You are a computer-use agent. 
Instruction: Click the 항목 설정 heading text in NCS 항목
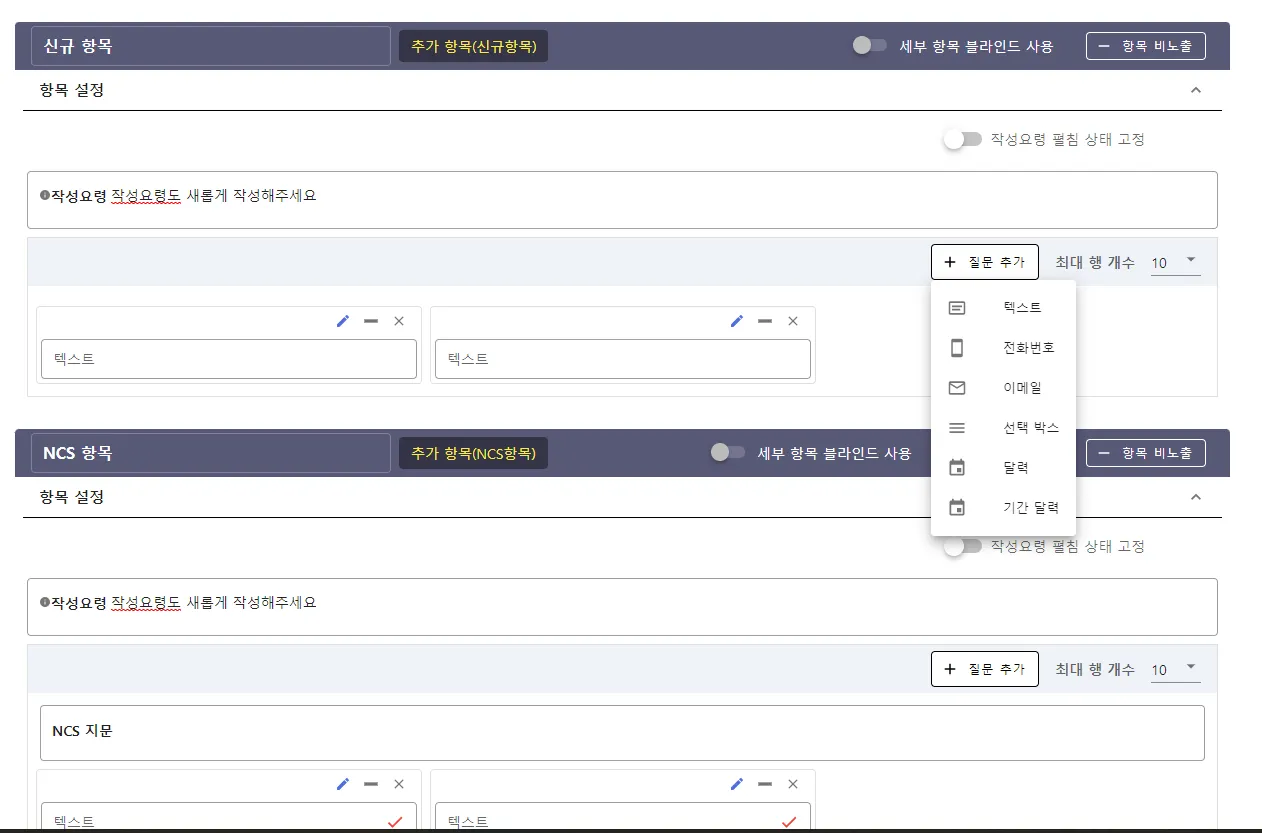(x=72, y=497)
